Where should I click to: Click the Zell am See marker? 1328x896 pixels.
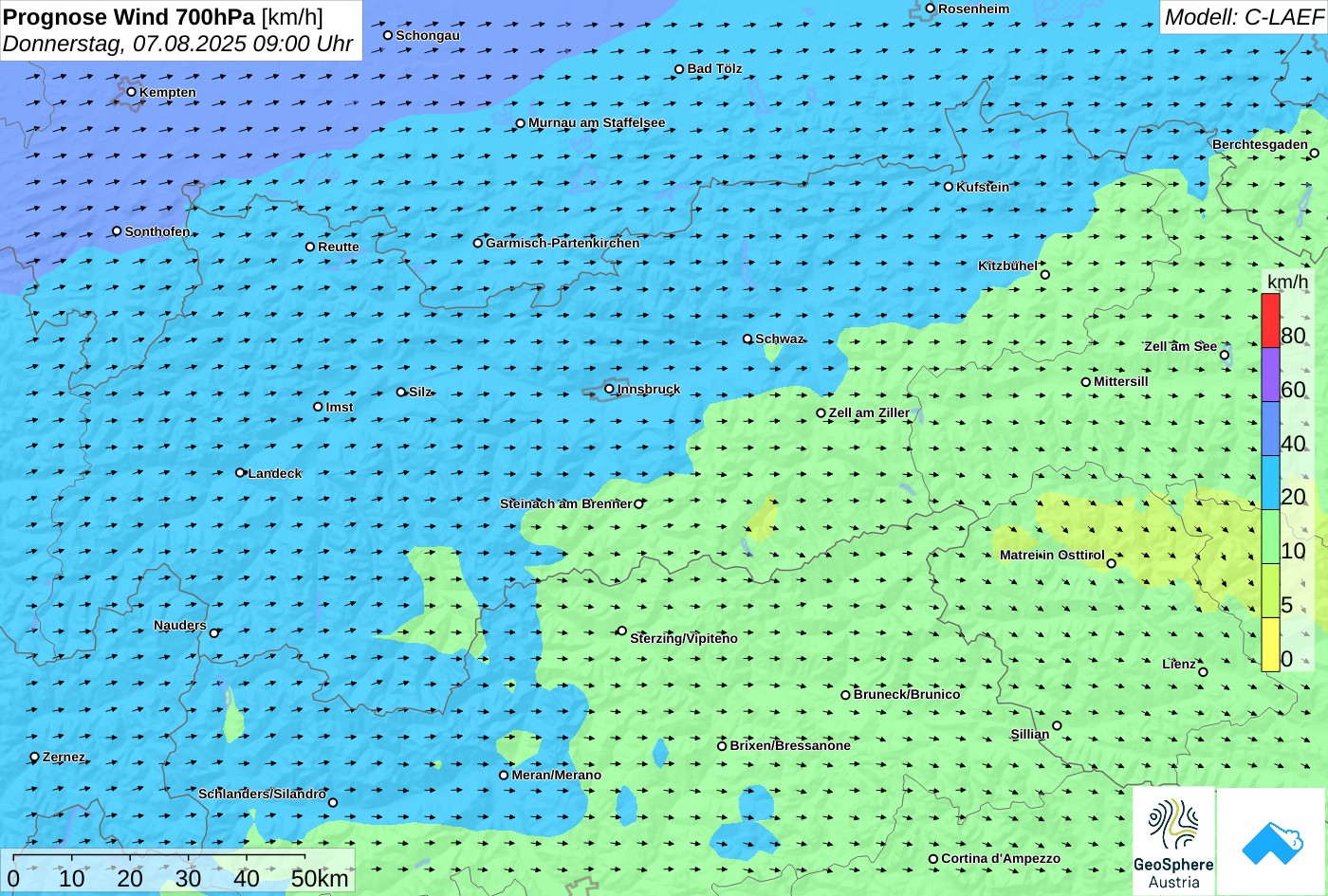(x=1225, y=356)
